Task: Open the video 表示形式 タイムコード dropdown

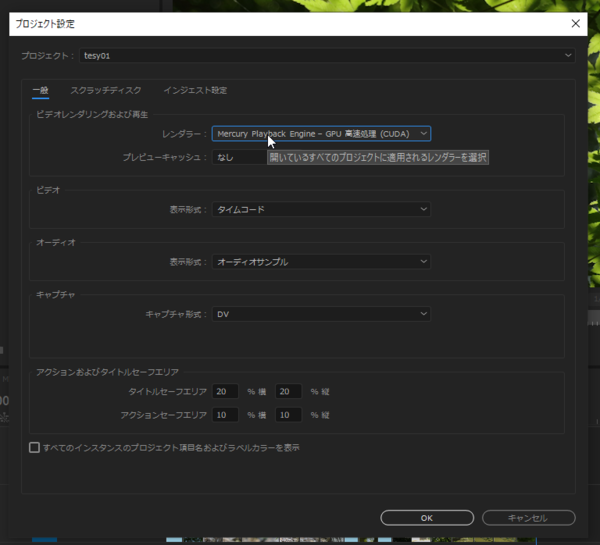Action: click(x=321, y=209)
